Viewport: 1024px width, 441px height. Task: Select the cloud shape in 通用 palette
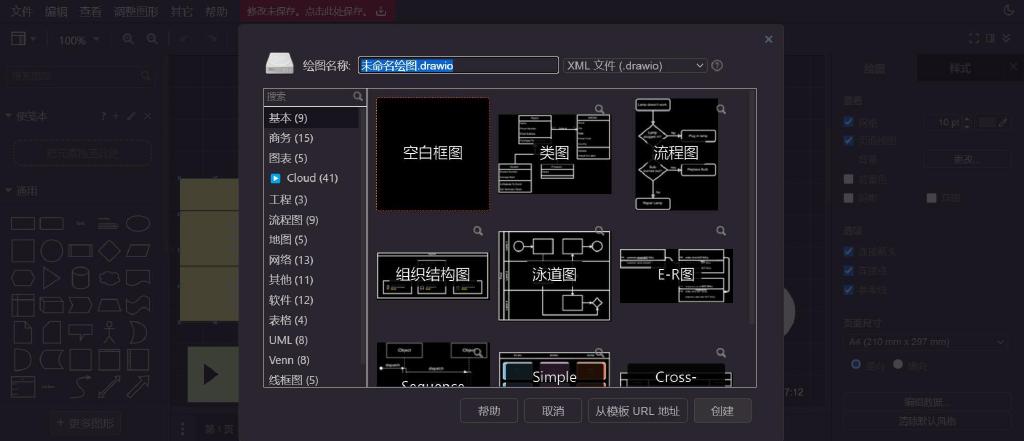[109, 278]
